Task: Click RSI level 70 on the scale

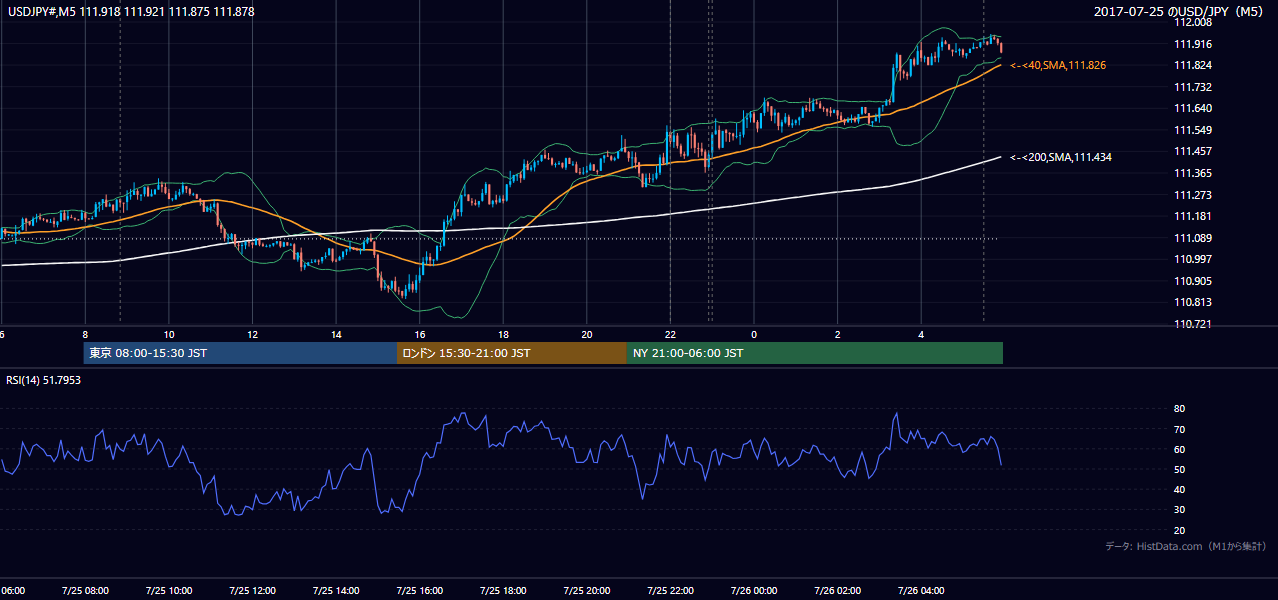Action: (1180, 429)
